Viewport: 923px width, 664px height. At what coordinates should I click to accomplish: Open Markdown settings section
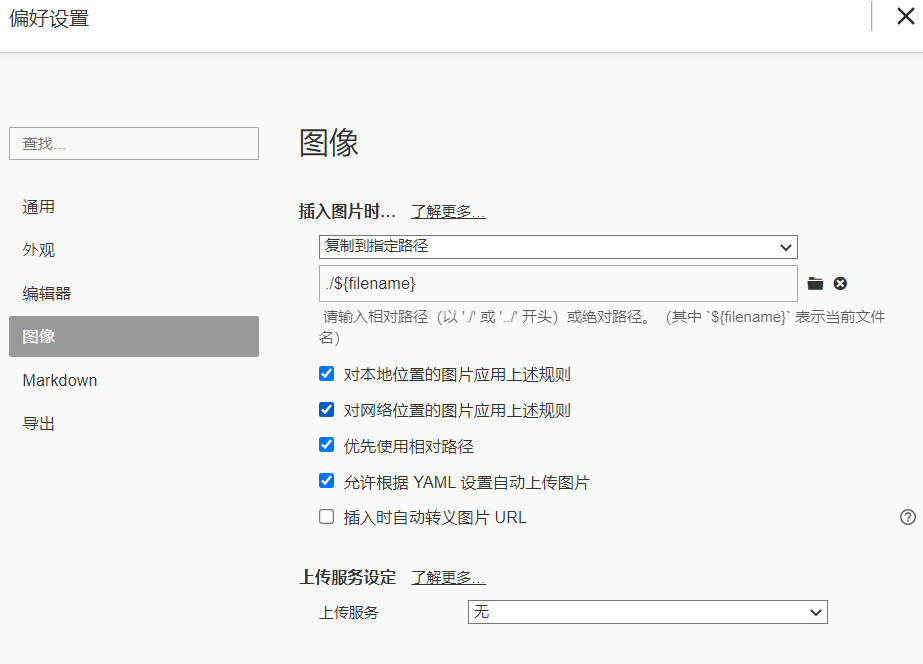tap(60, 380)
